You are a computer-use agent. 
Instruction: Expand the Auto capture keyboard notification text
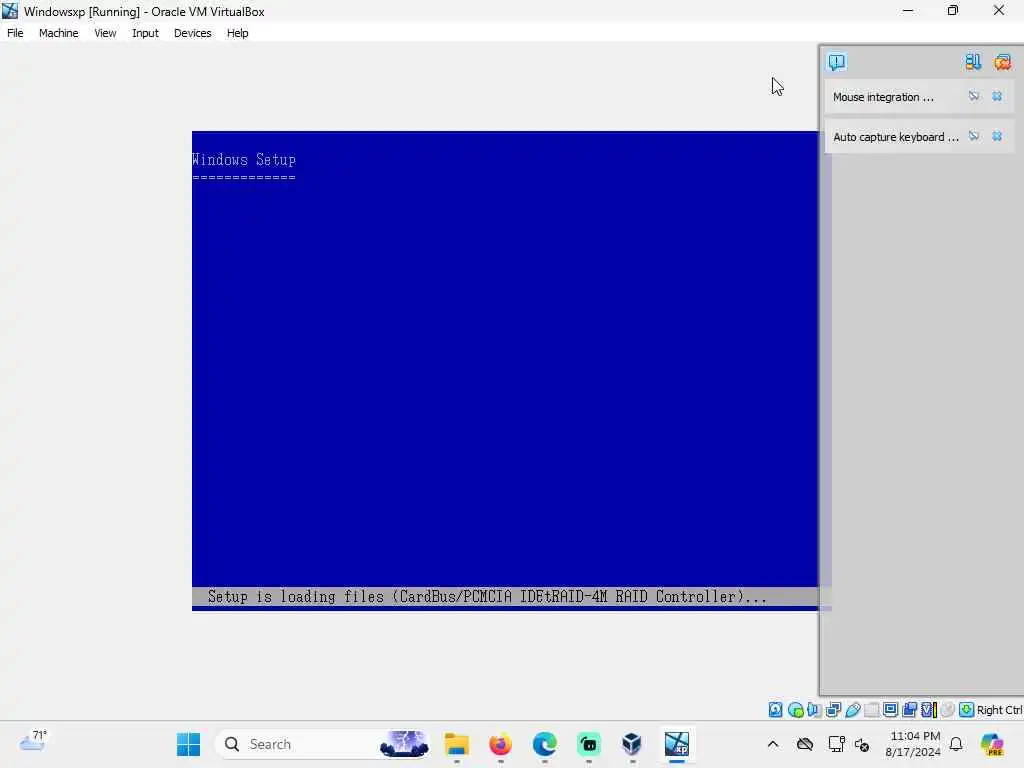(896, 137)
